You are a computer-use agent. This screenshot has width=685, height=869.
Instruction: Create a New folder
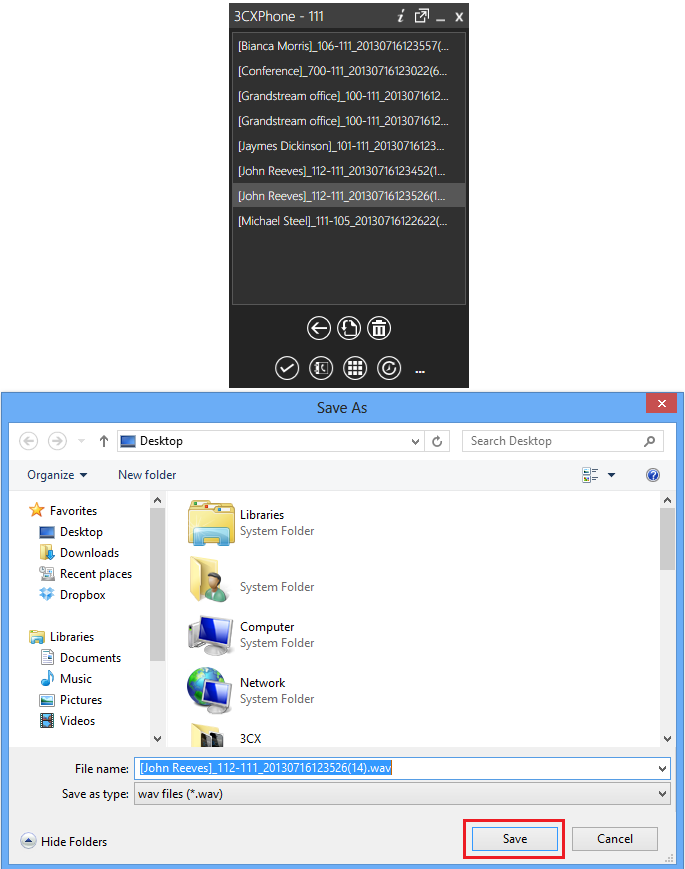pyautogui.click(x=147, y=475)
